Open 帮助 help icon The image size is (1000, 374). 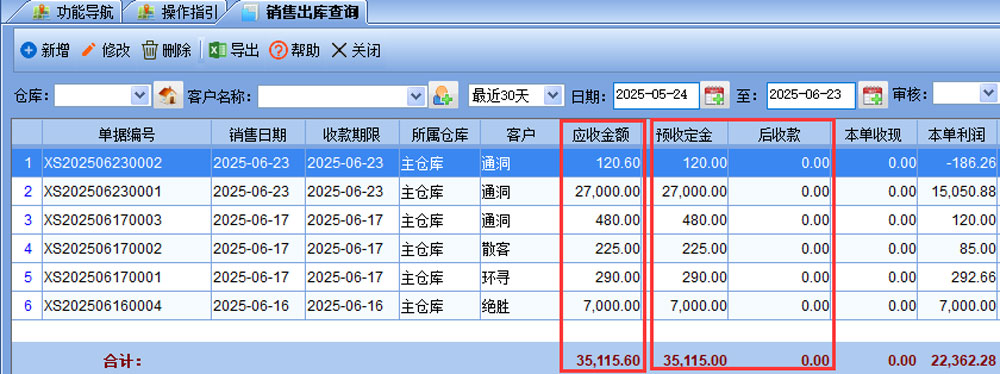coord(278,50)
